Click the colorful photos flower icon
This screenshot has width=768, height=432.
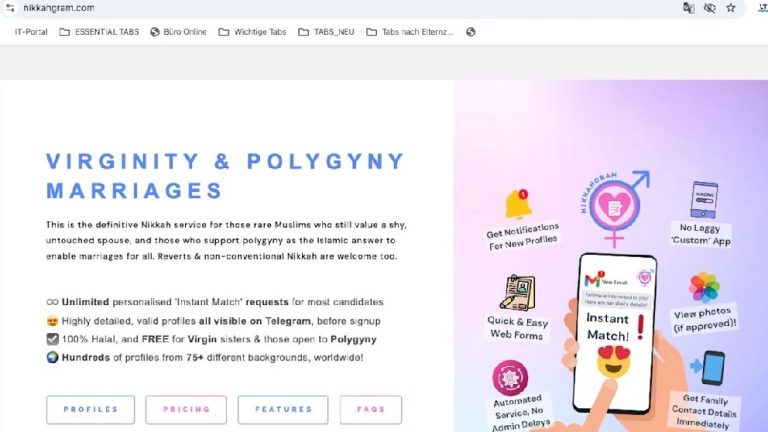pos(704,287)
